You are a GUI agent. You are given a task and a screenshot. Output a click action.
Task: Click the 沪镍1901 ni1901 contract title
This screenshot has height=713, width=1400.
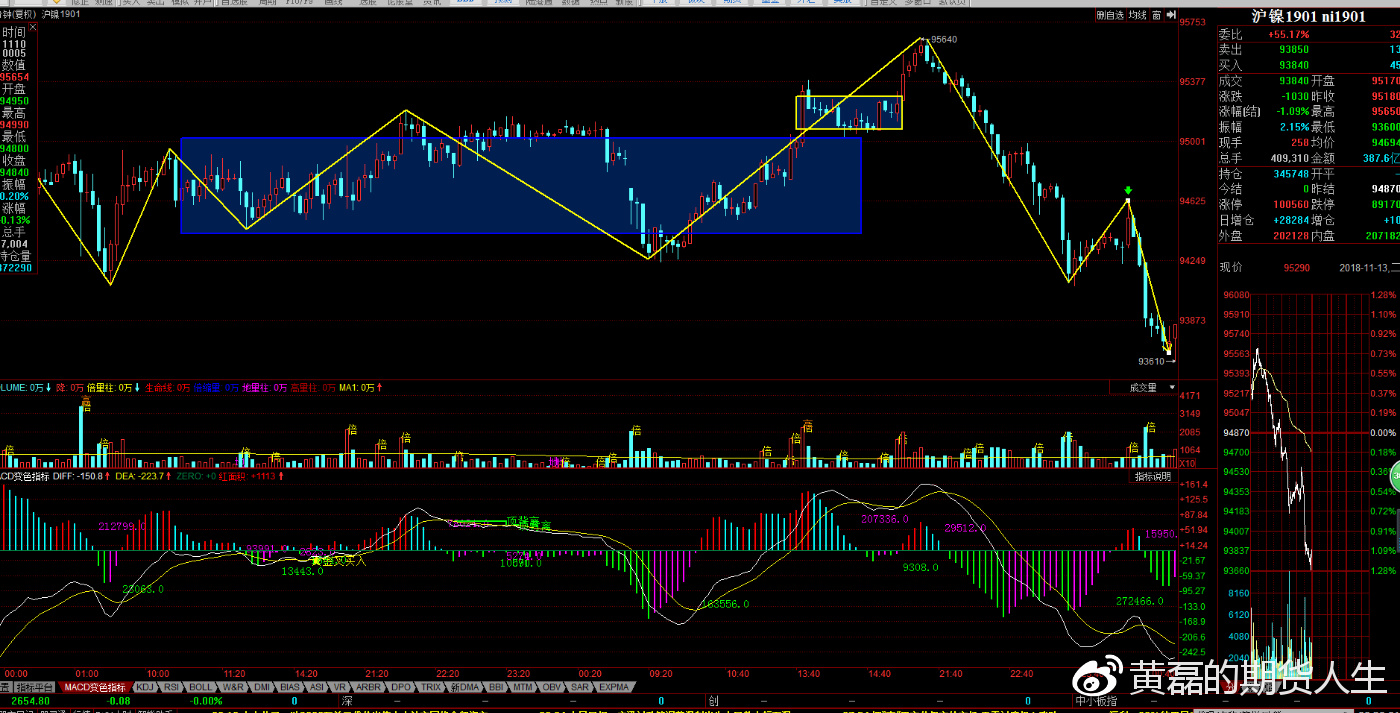[x=1307, y=15]
